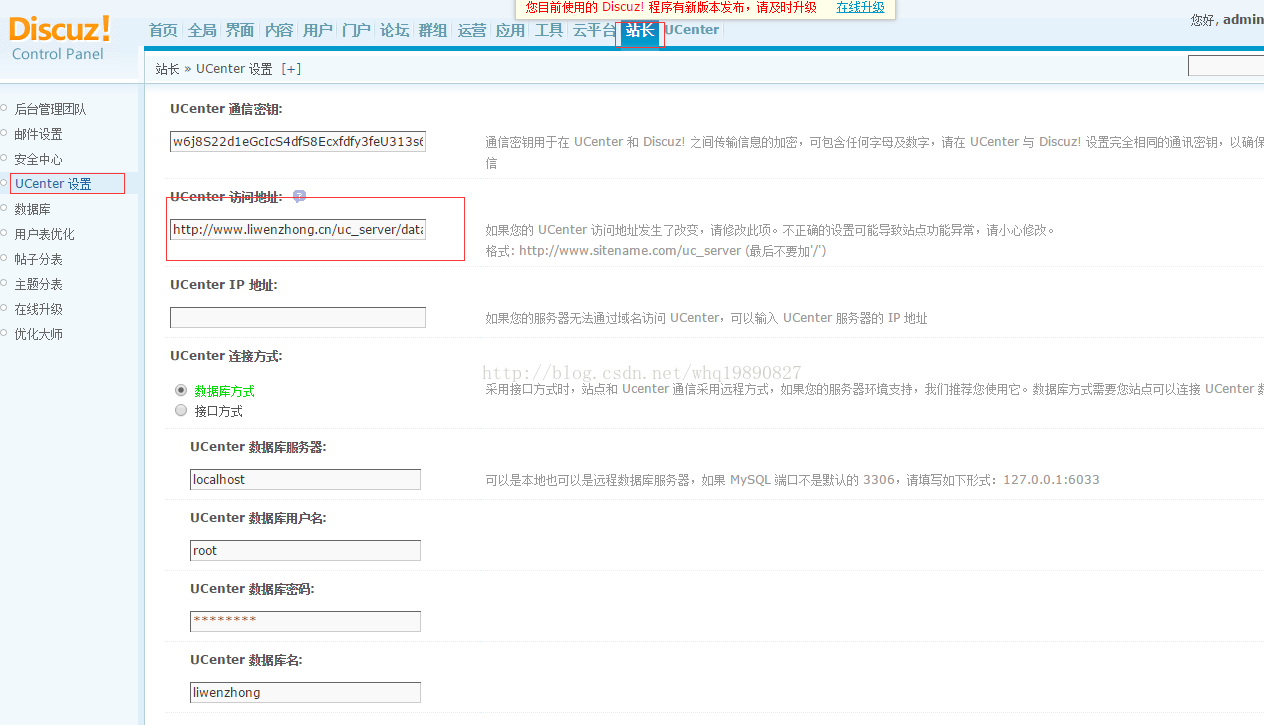This screenshot has height=725, width=1264.
Task: Click the UCenter 通信密钥 input field
Action: [x=298, y=141]
